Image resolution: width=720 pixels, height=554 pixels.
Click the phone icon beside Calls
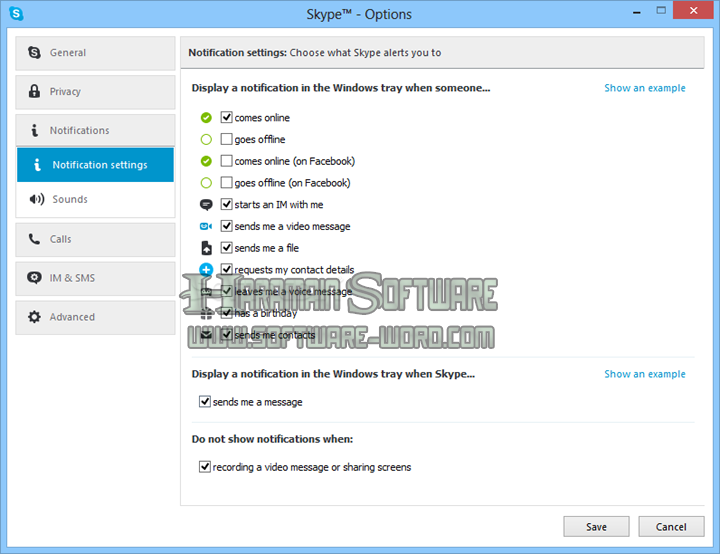click(34, 239)
